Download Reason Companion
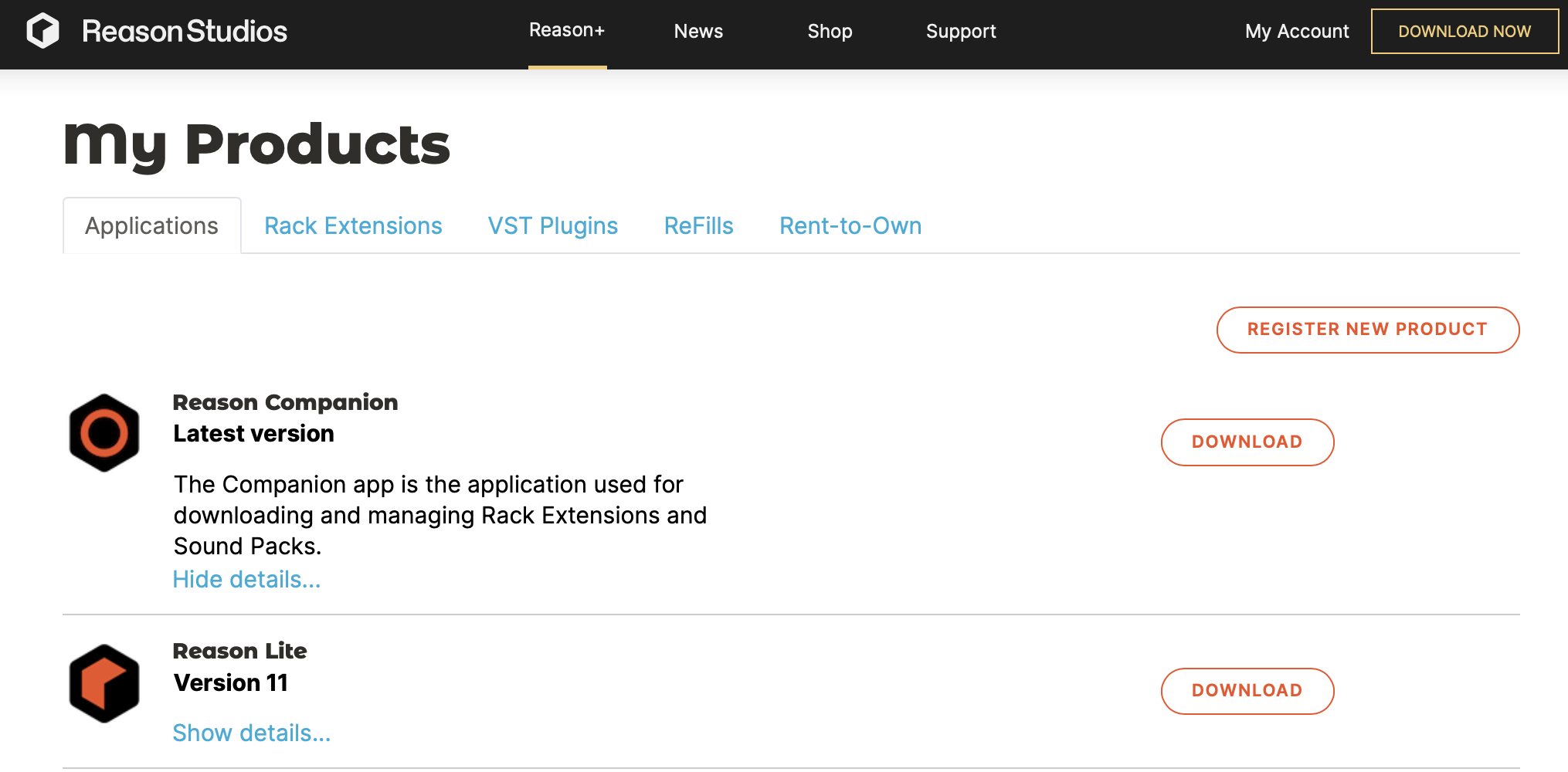This screenshot has width=1568, height=772. [x=1247, y=442]
